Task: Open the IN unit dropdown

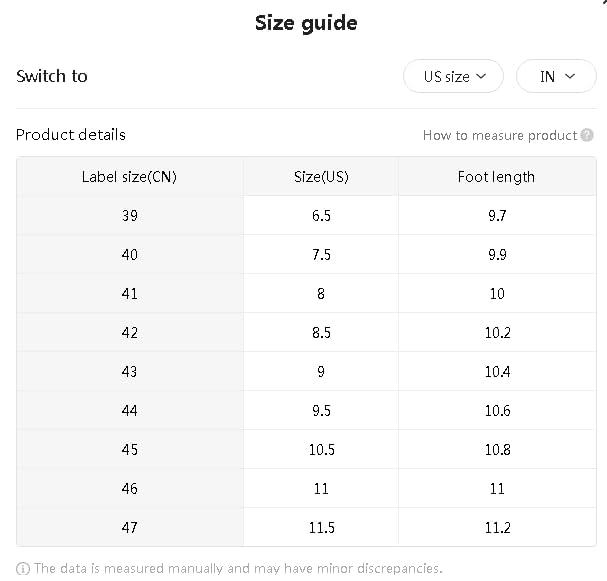Action: (x=556, y=77)
